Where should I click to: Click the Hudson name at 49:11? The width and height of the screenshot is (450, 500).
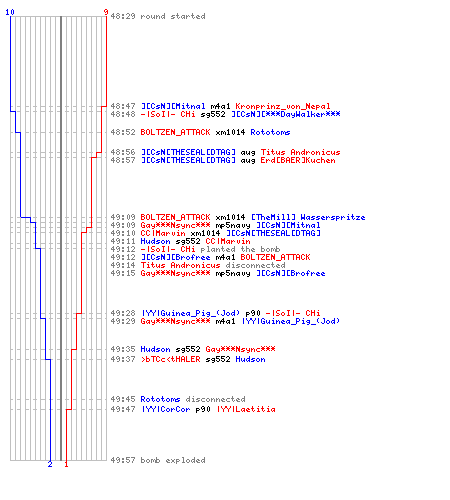[155, 241]
